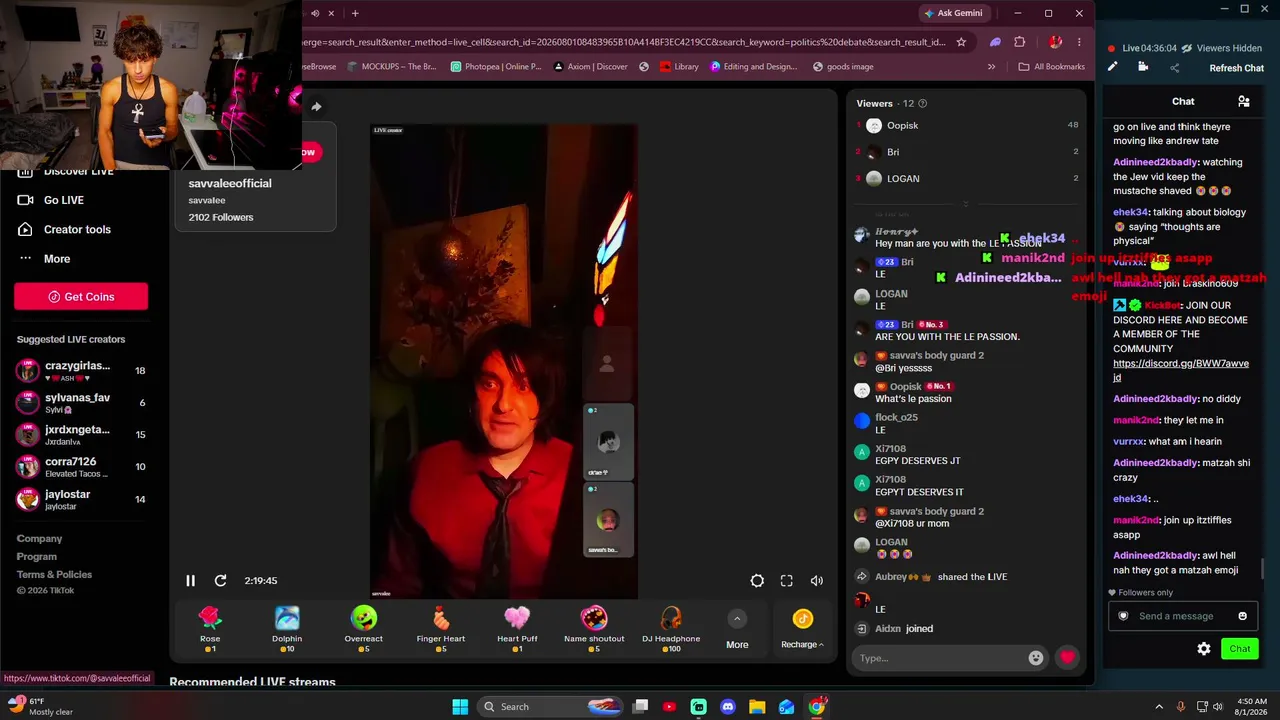The width and height of the screenshot is (1280, 720).
Task: Send a Name shoutout gift
Action: coord(594,629)
